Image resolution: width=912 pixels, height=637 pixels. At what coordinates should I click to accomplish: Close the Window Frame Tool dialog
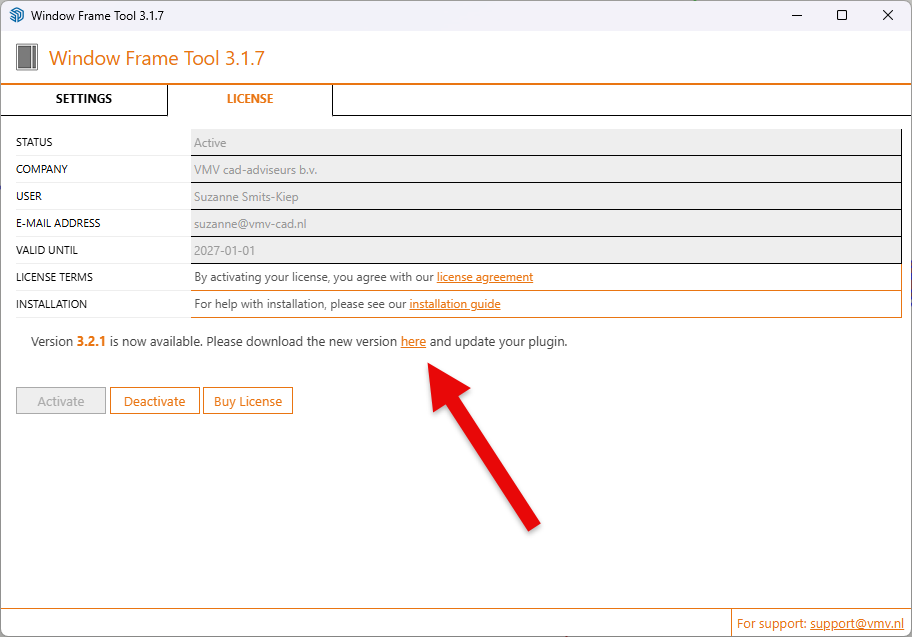tap(888, 15)
